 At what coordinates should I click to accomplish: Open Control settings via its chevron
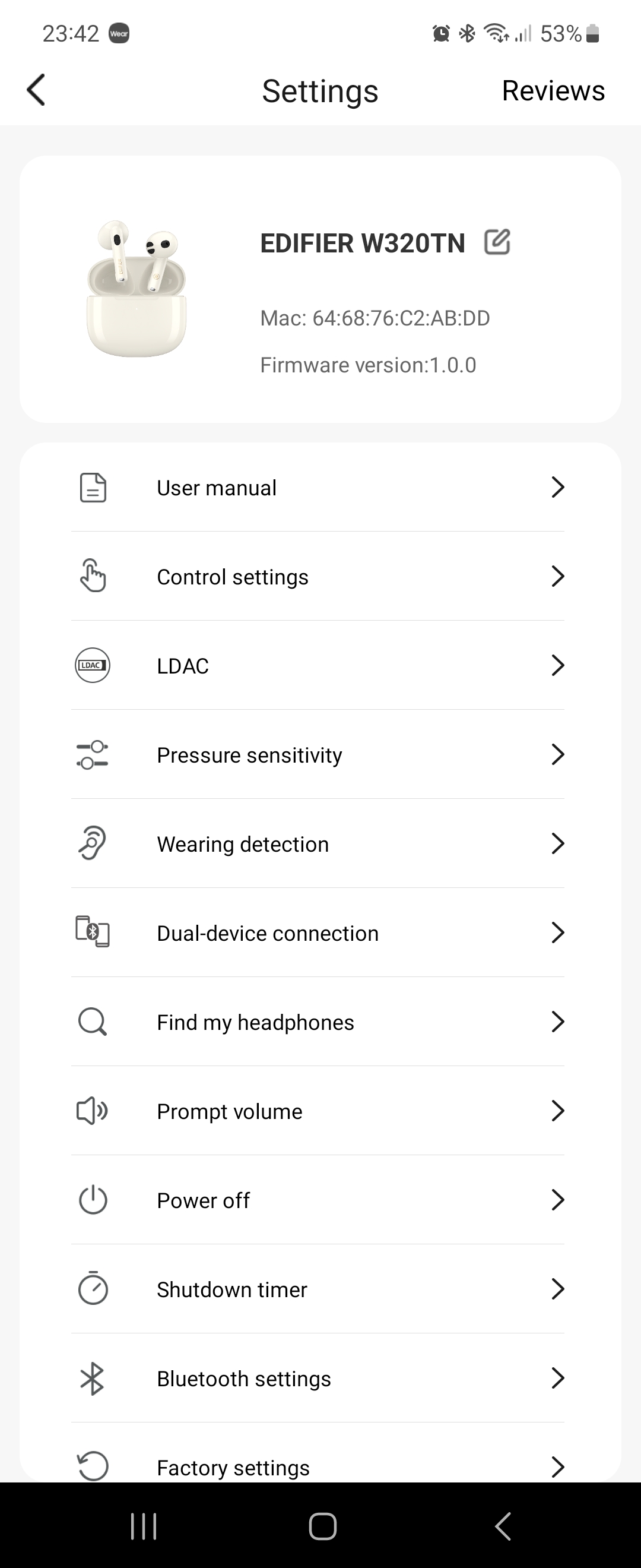pyautogui.click(x=558, y=576)
